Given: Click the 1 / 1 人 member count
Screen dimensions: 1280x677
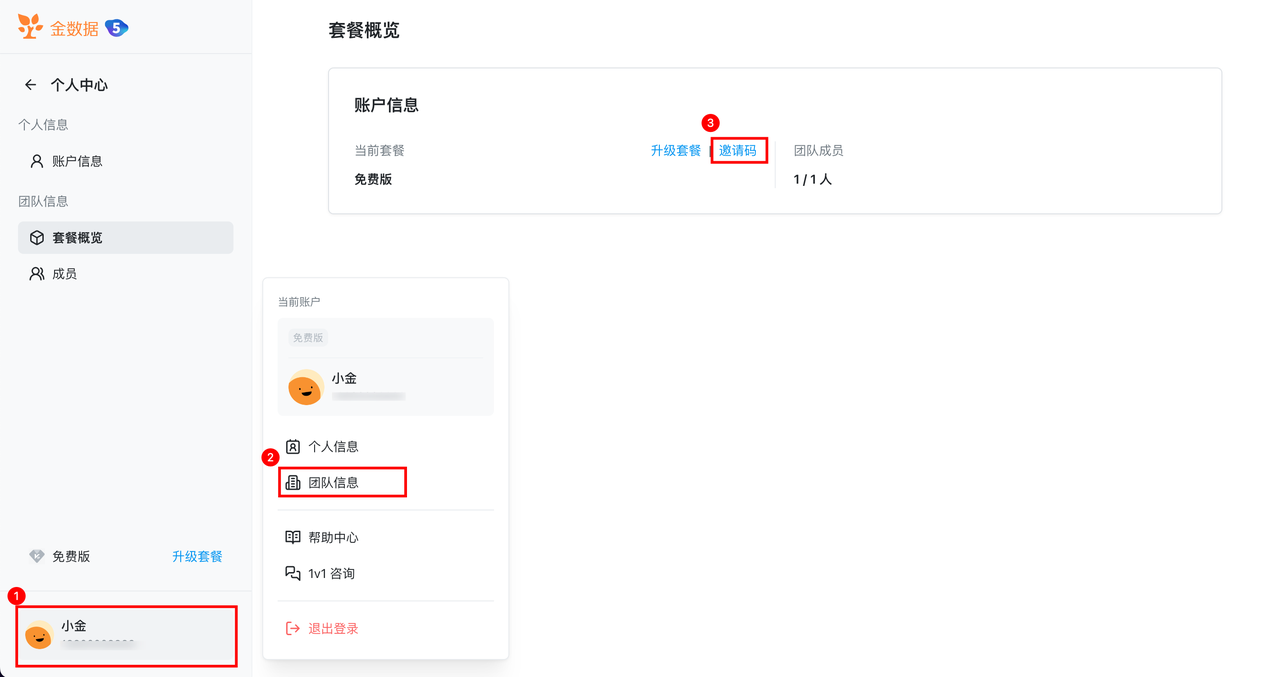Looking at the screenshot, I should point(812,180).
